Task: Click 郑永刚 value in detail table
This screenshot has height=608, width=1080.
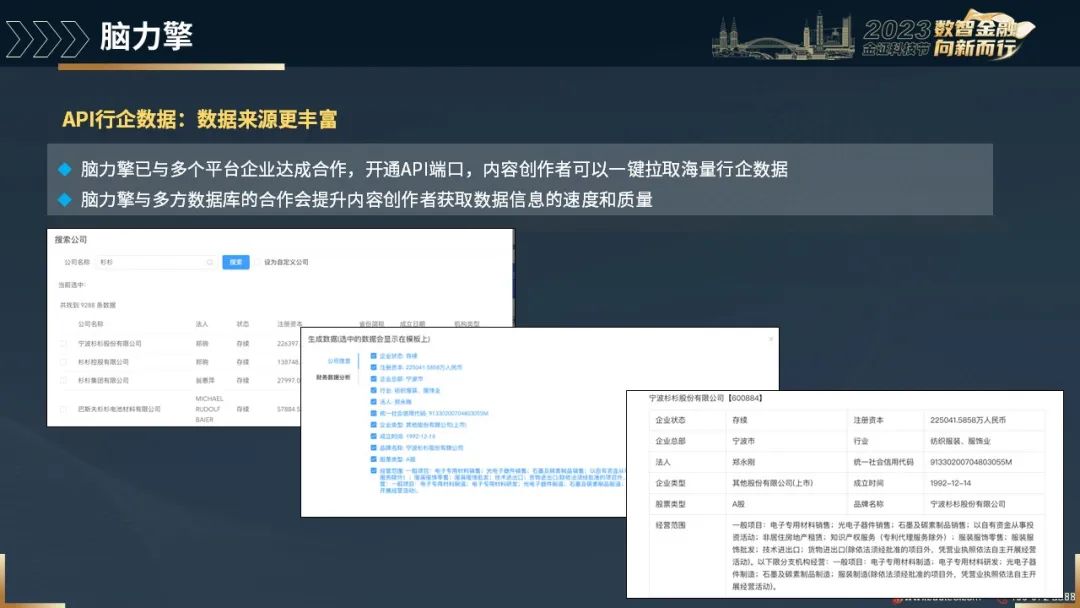Action: point(743,462)
